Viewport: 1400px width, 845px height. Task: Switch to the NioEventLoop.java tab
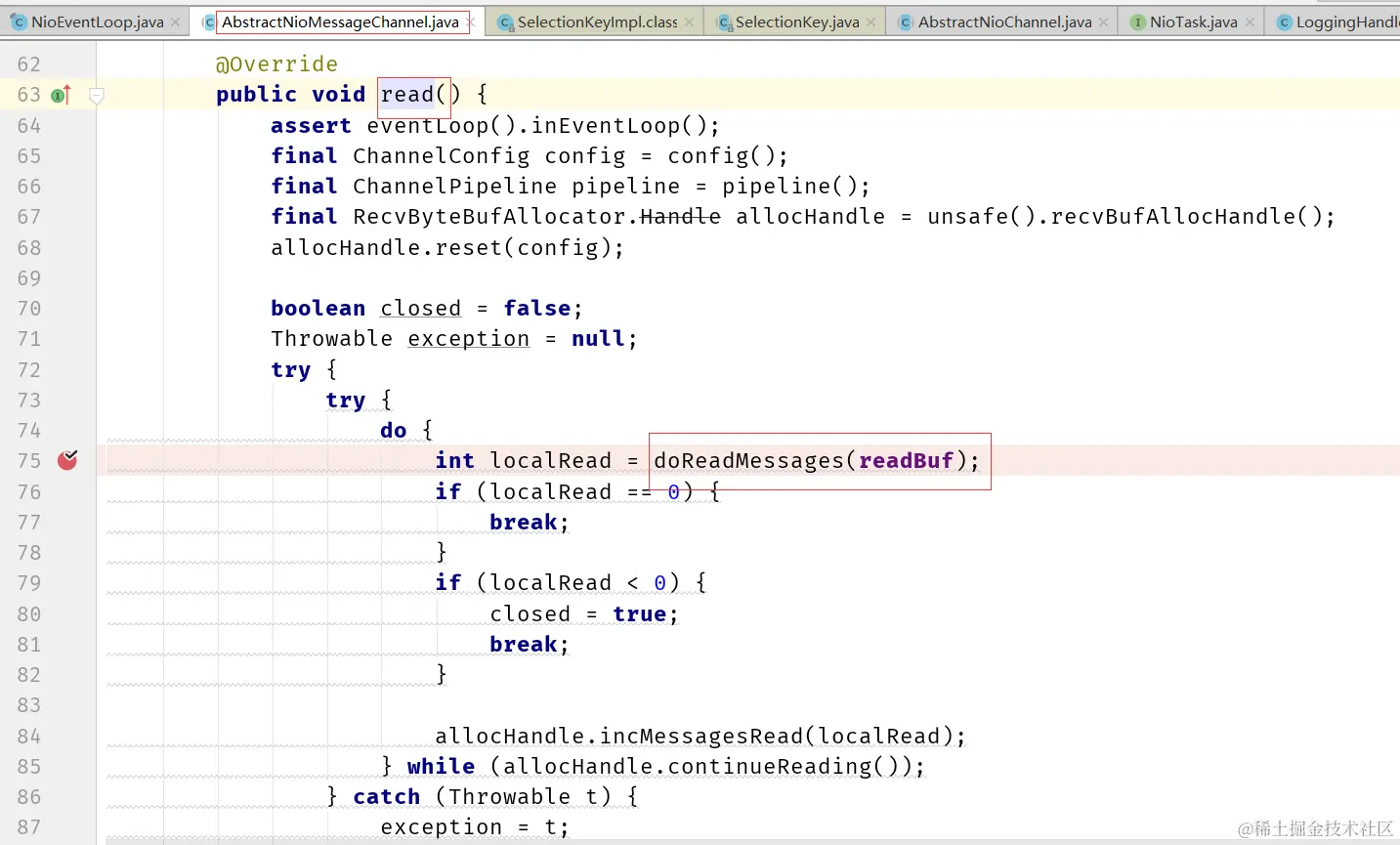(97, 21)
